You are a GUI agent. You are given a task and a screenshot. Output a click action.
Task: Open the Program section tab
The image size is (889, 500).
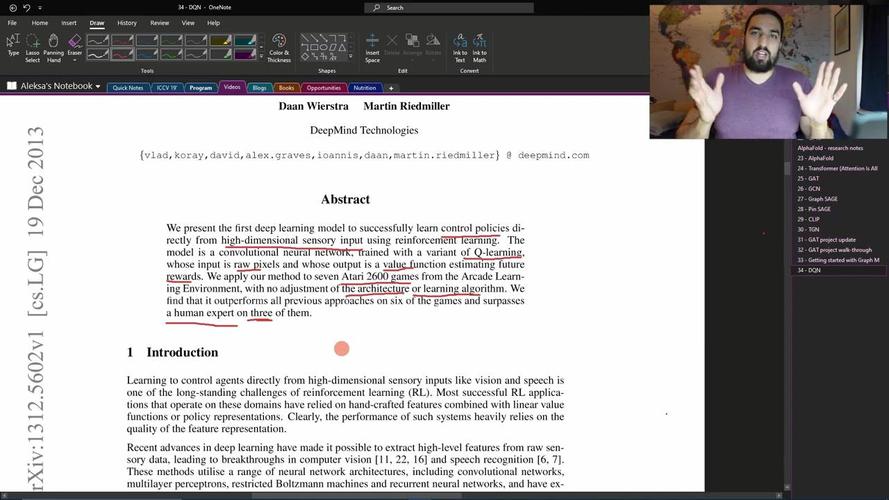click(201, 88)
